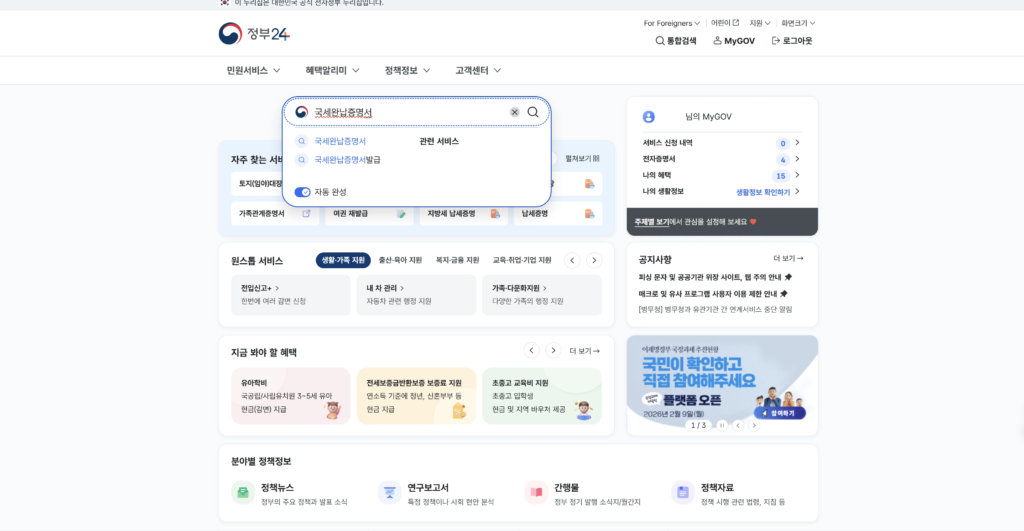Open 서비스 신청 내역 row chevron
Image resolution: width=1024 pixels, height=531 pixels.
[x=797, y=142]
